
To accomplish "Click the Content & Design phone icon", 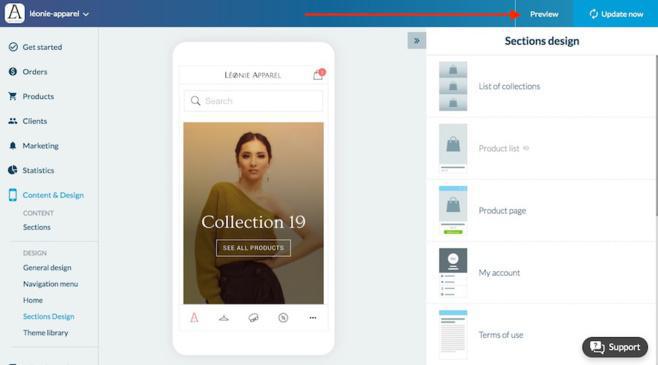I will (x=13, y=195).
